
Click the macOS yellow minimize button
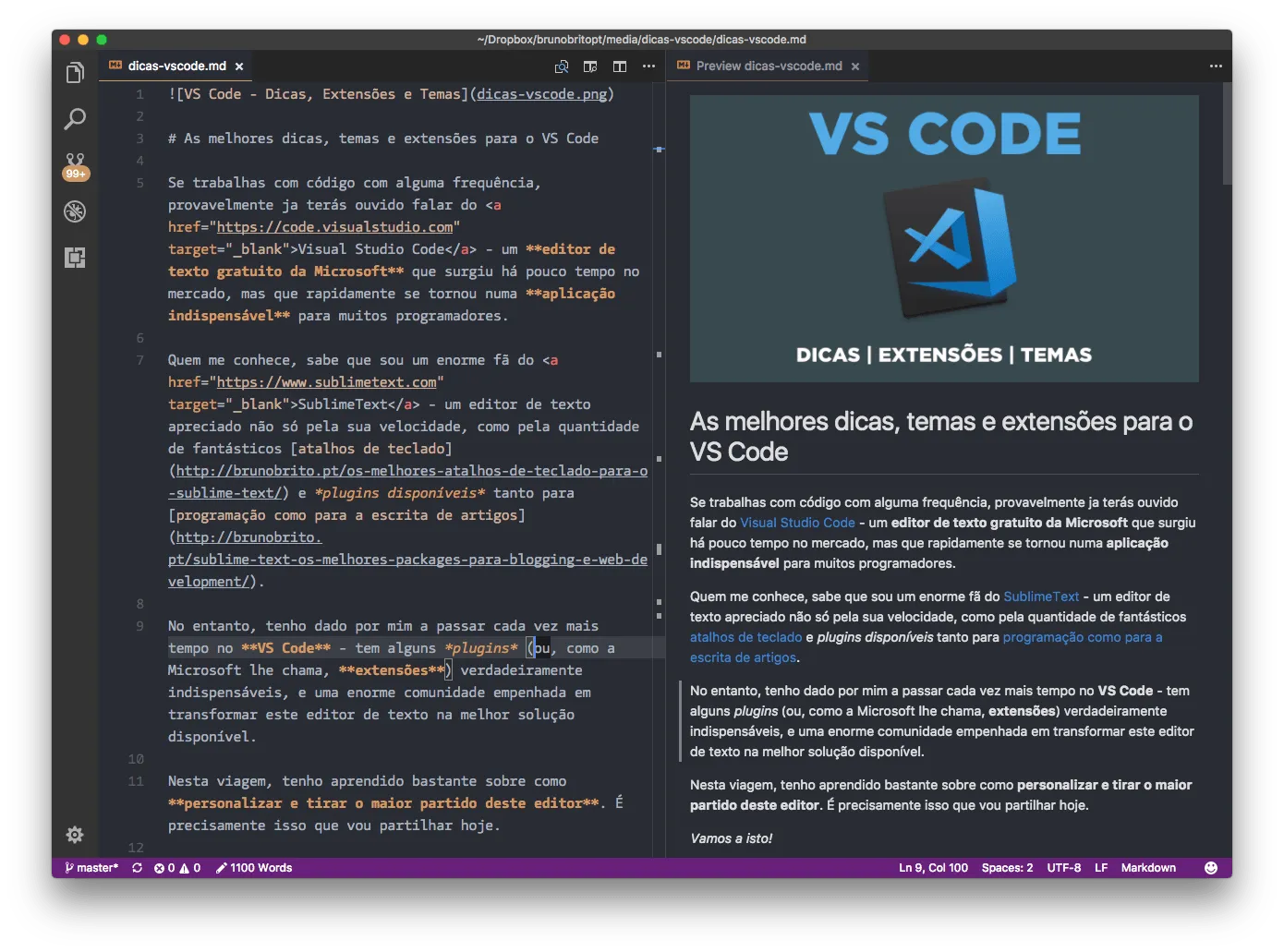(x=83, y=40)
